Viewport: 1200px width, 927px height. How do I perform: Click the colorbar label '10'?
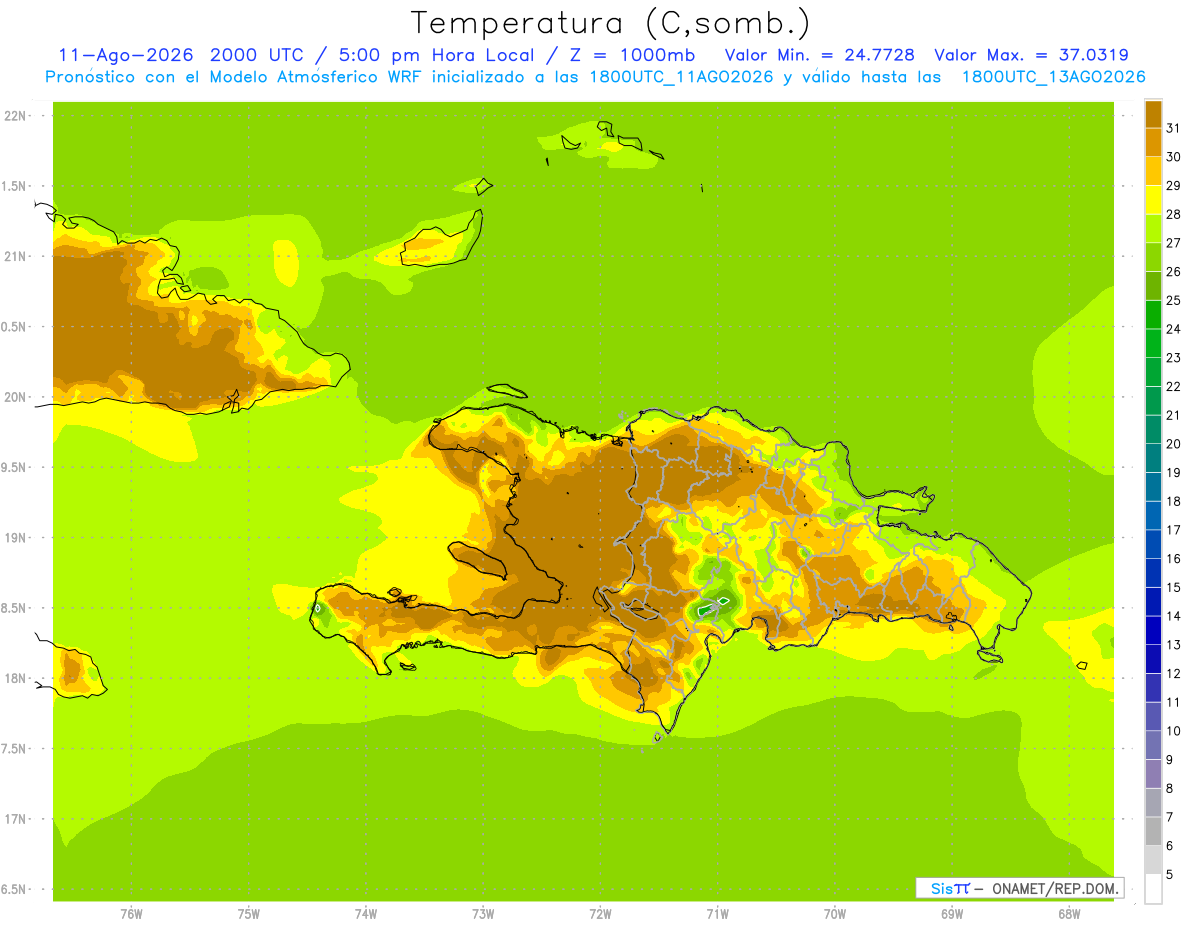pos(1173,731)
